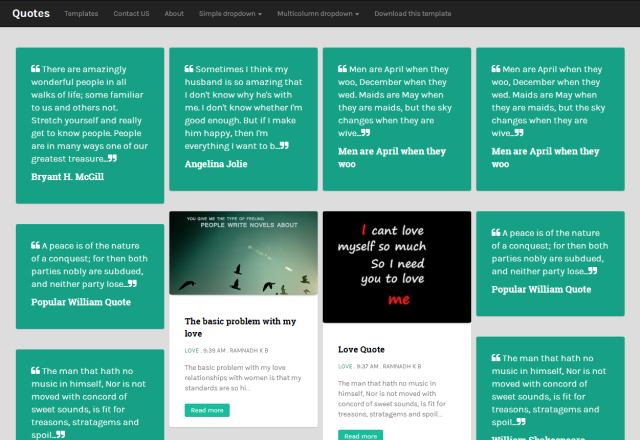Expand the Multicolumn dropdown menu
The image size is (640, 440).
point(318,13)
